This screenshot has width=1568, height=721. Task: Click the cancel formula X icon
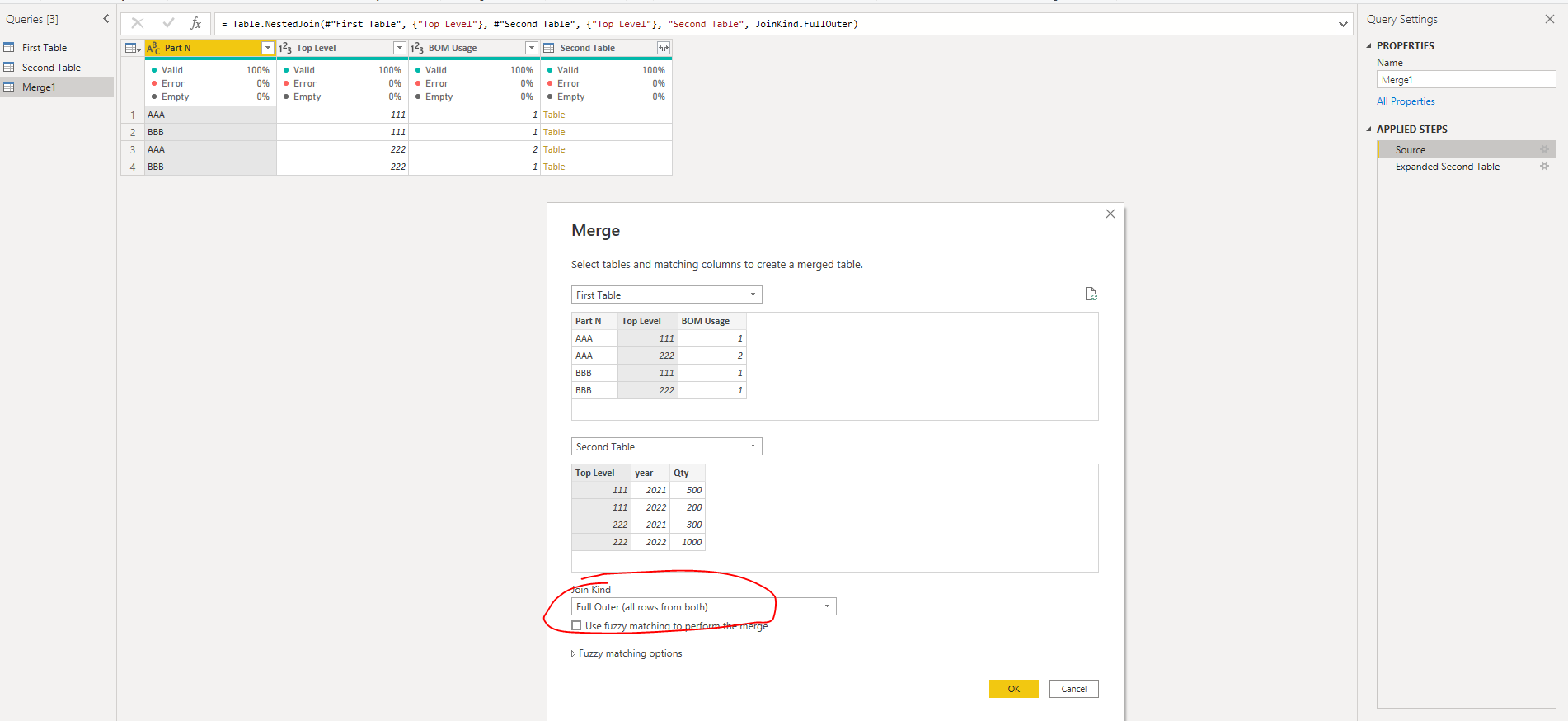[x=138, y=24]
